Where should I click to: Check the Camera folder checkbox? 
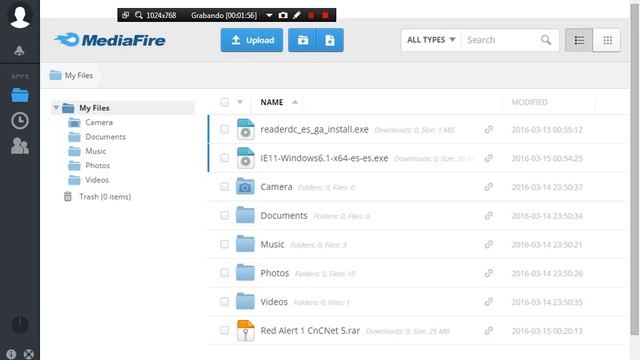point(224,187)
